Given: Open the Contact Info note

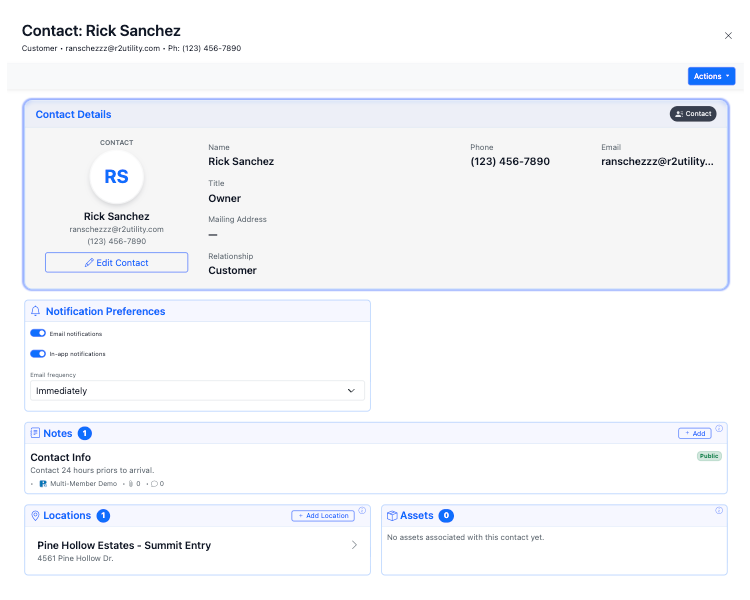Looking at the screenshot, I should [x=61, y=457].
